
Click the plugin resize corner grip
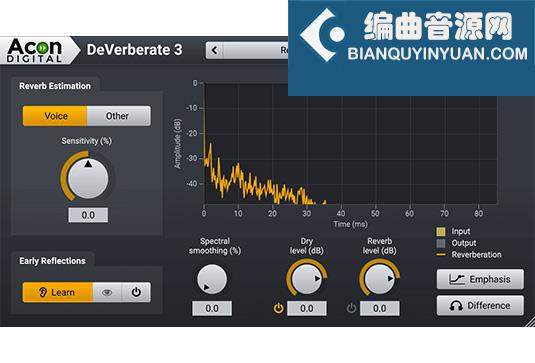click(x=529, y=321)
